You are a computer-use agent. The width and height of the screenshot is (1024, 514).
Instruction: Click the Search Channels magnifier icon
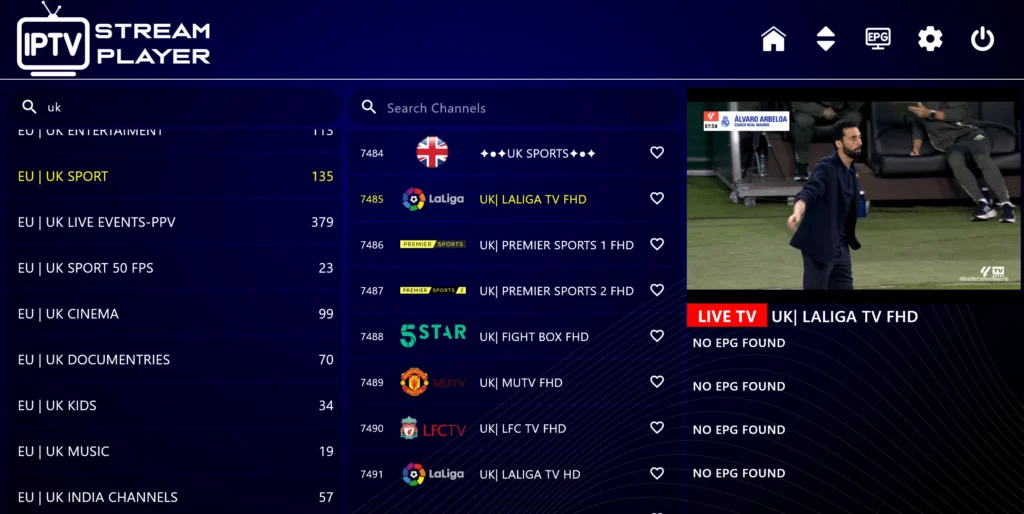click(369, 107)
